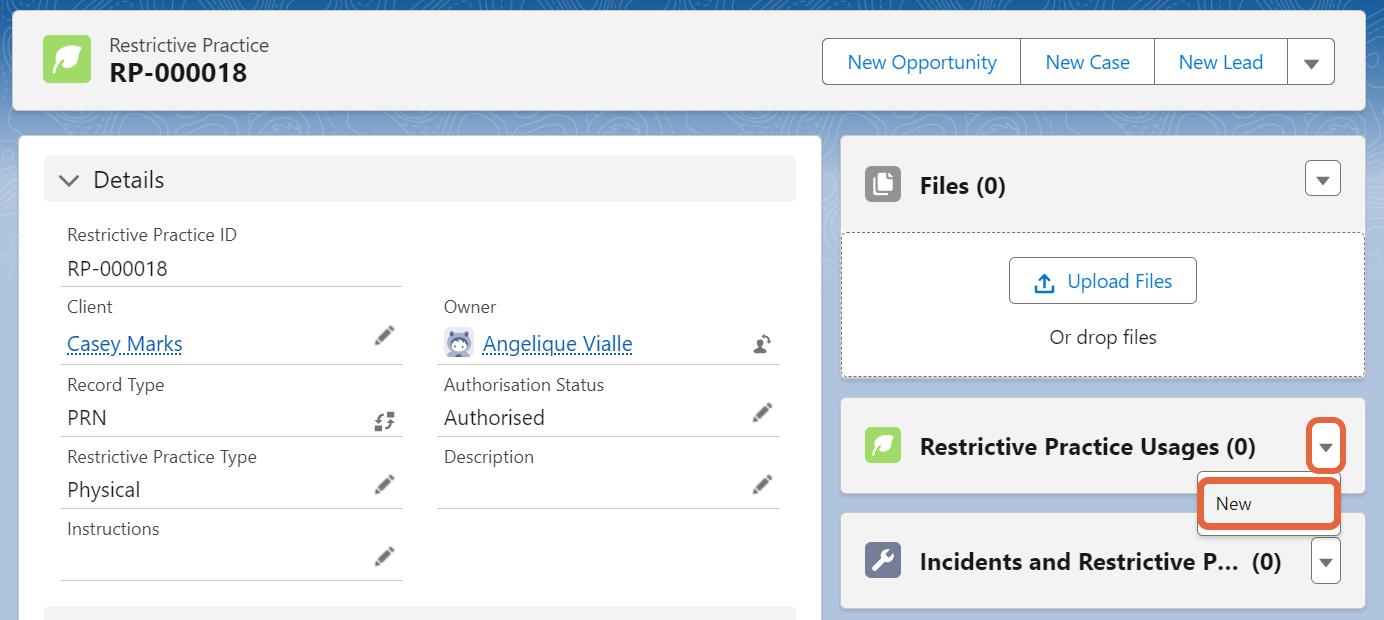1384x620 pixels.
Task: Edit the Instructions field pencil icon
Action: (x=384, y=555)
